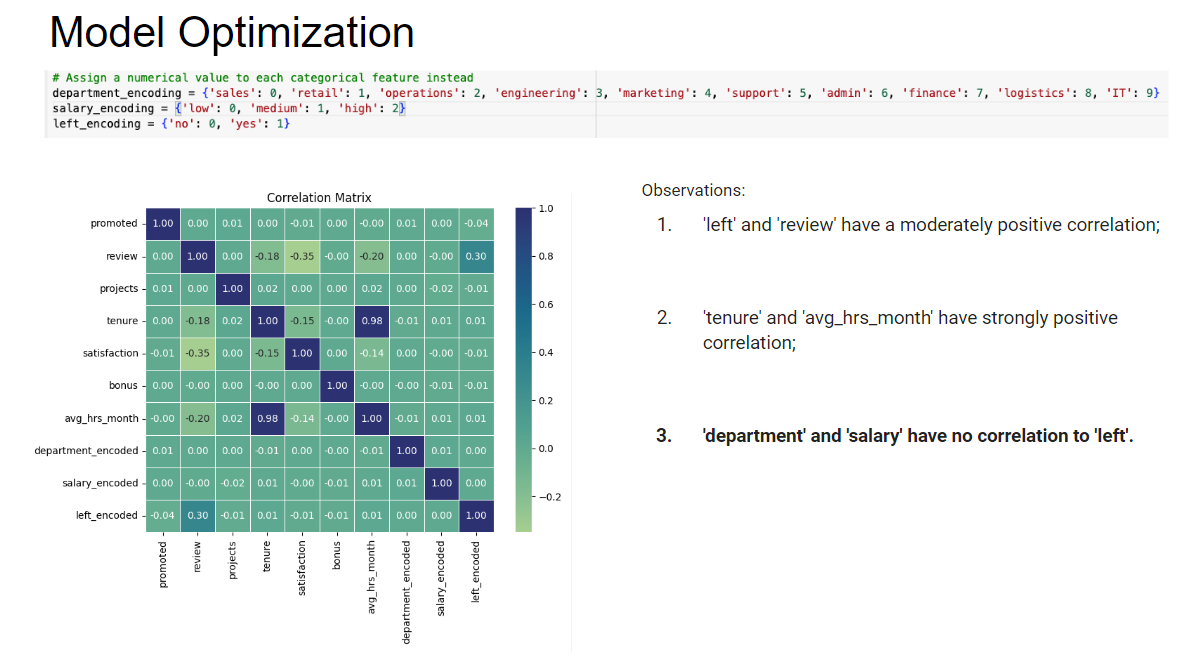The width and height of the screenshot is (1187, 667).
Task: Click the Model Optimization slide title
Action: click(x=232, y=33)
